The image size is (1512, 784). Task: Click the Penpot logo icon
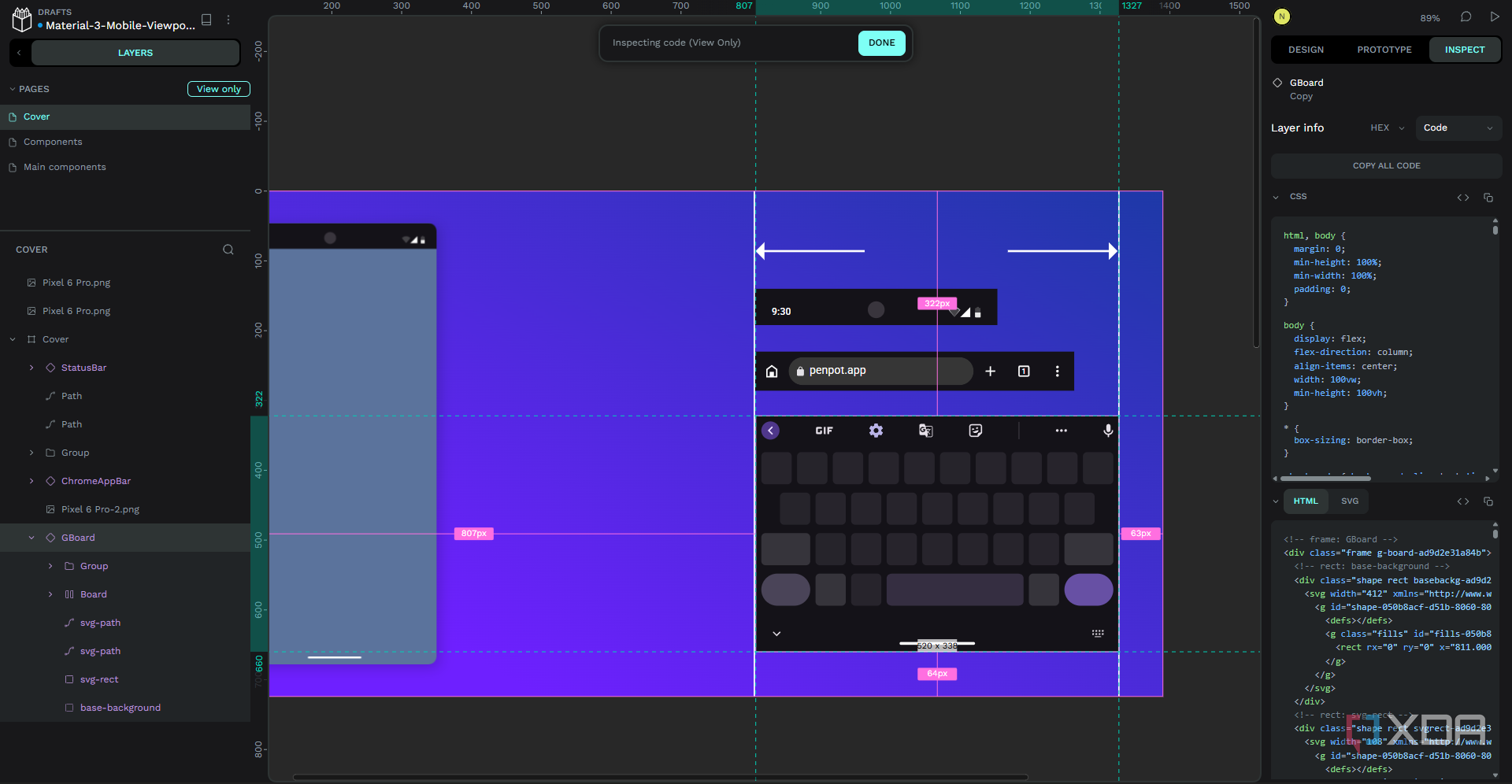click(x=22, y=19)
